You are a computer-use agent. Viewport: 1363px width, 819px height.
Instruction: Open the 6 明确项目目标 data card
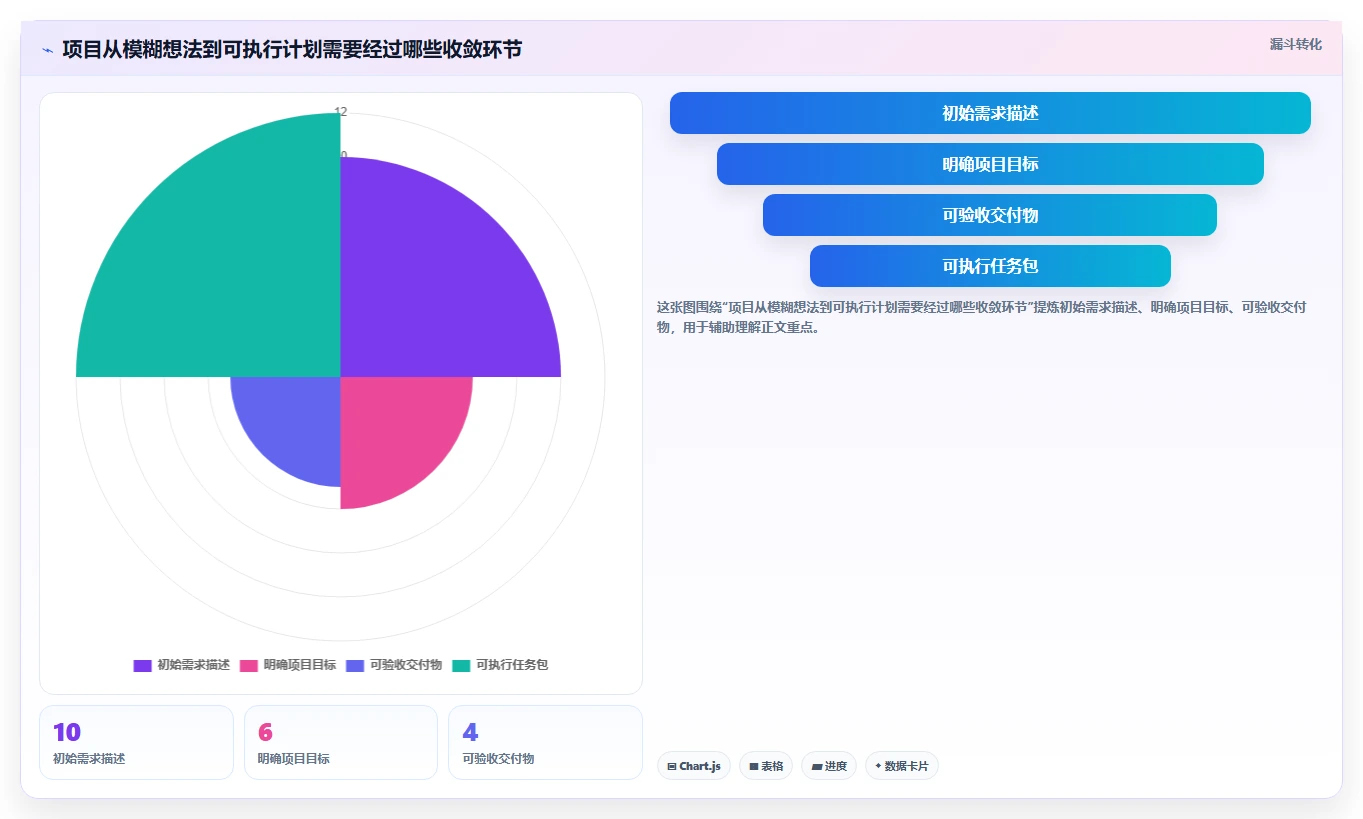click(x=341, y=742)
